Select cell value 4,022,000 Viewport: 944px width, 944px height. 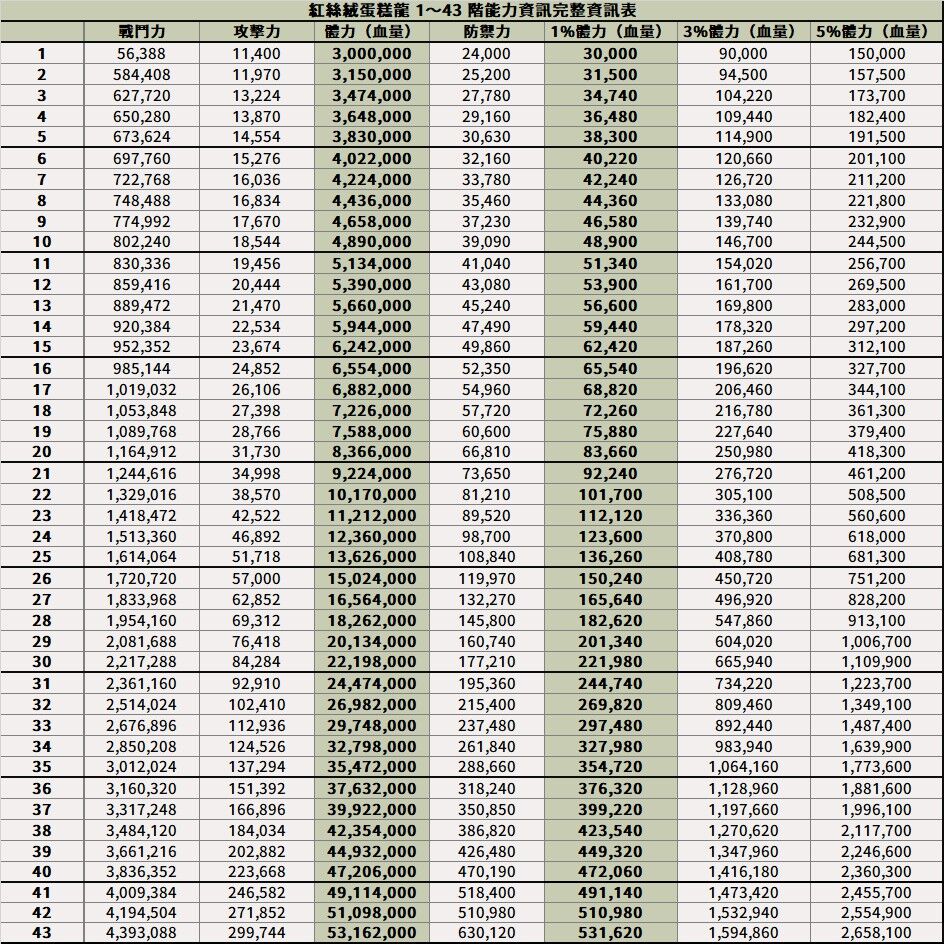point(371,160)
